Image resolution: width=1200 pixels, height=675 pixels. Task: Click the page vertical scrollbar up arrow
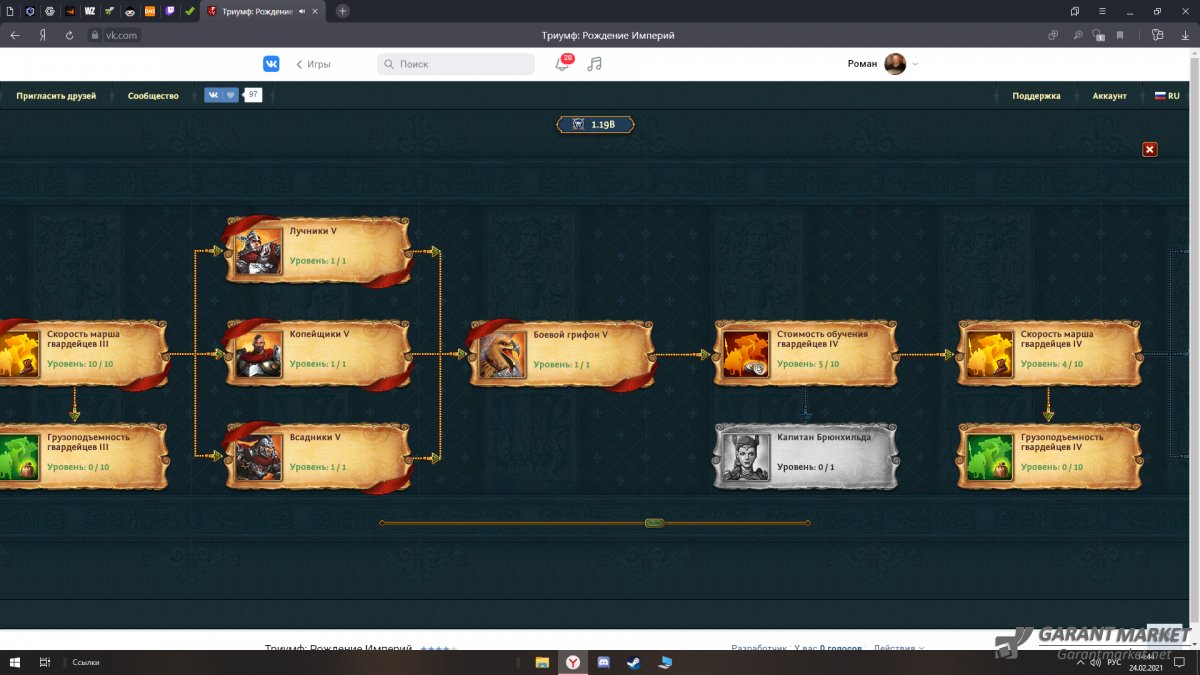[x=1195, y=52]
